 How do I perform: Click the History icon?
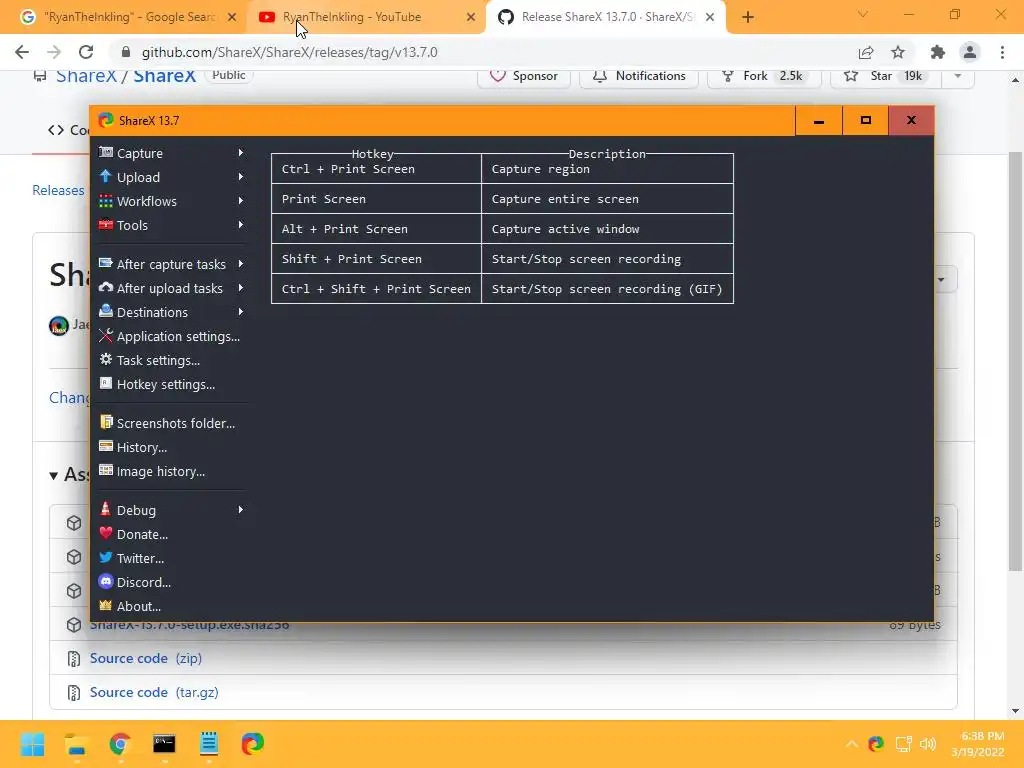point(106,446)
